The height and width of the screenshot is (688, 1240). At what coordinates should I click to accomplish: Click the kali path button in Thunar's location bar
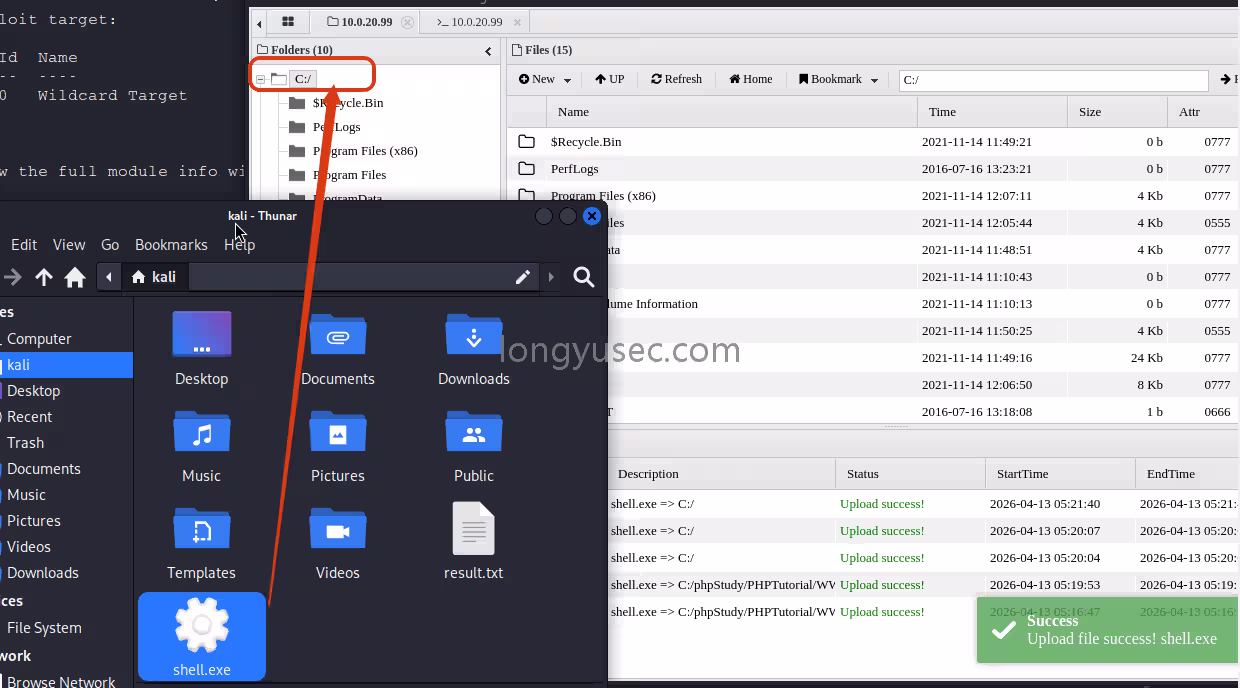click(x=154, y=277)
